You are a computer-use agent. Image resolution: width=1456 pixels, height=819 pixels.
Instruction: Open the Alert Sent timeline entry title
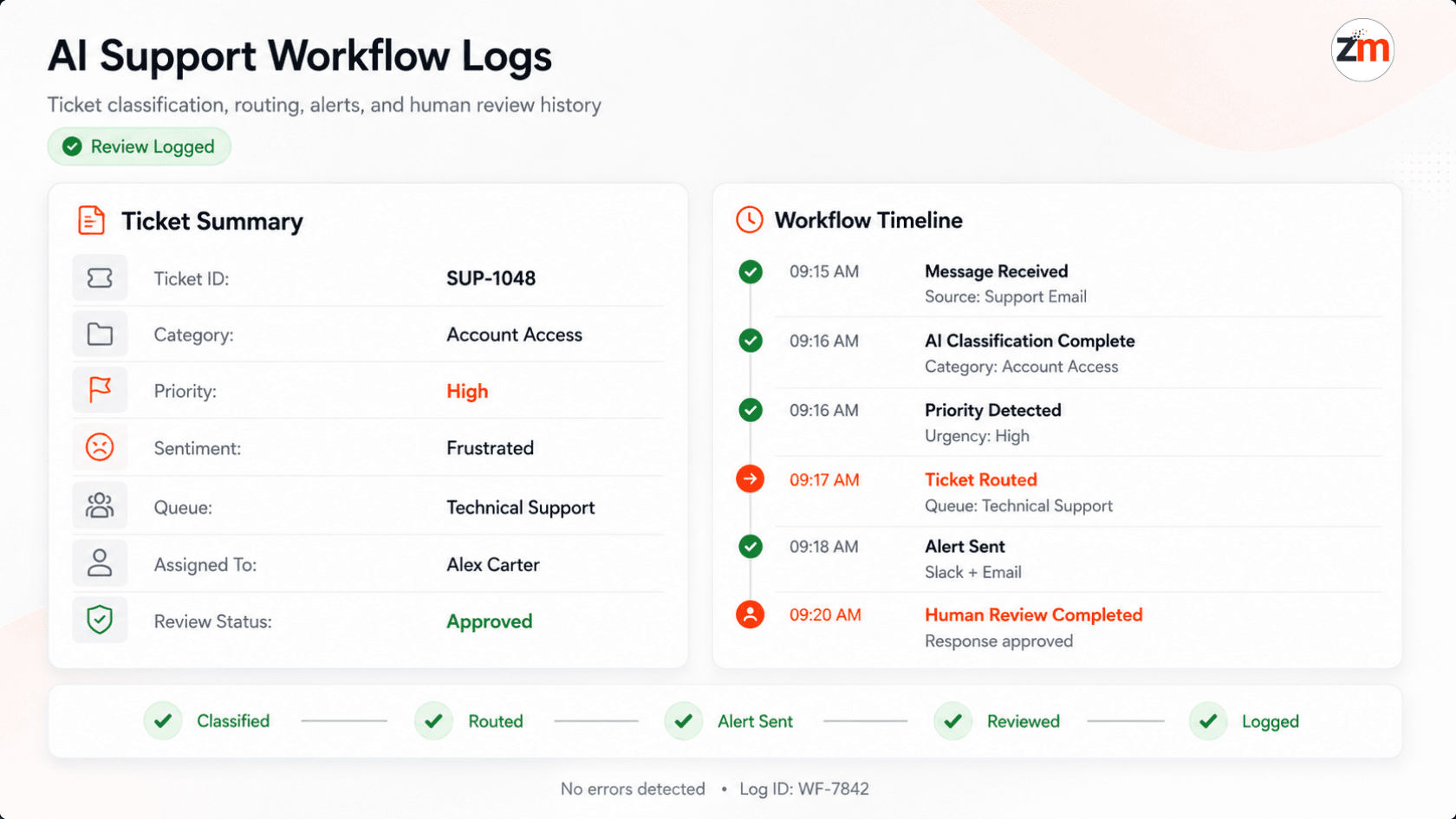tap(965, 546)
